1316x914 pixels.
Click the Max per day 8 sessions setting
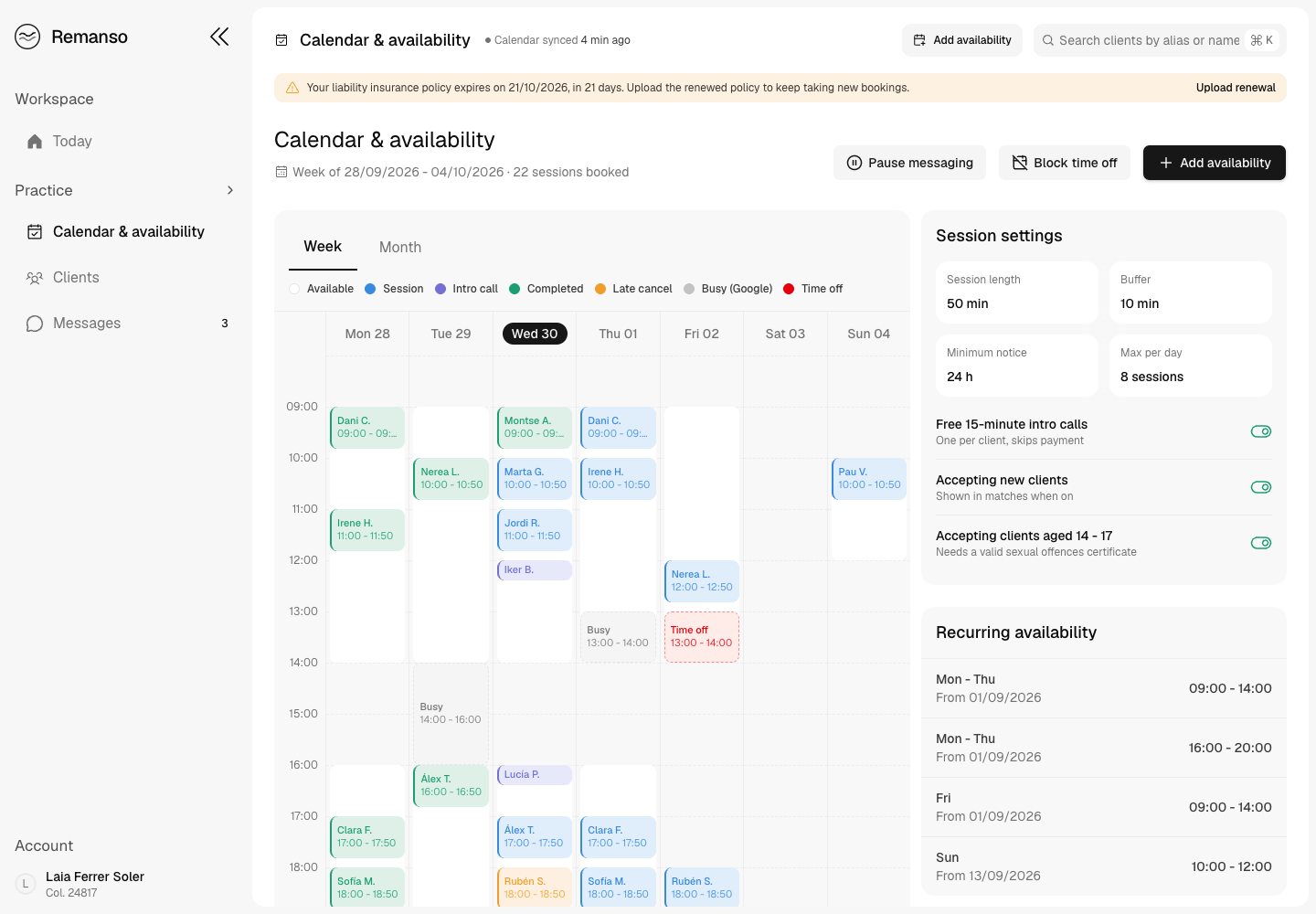pyautogui.click(x=1191, y=366)
